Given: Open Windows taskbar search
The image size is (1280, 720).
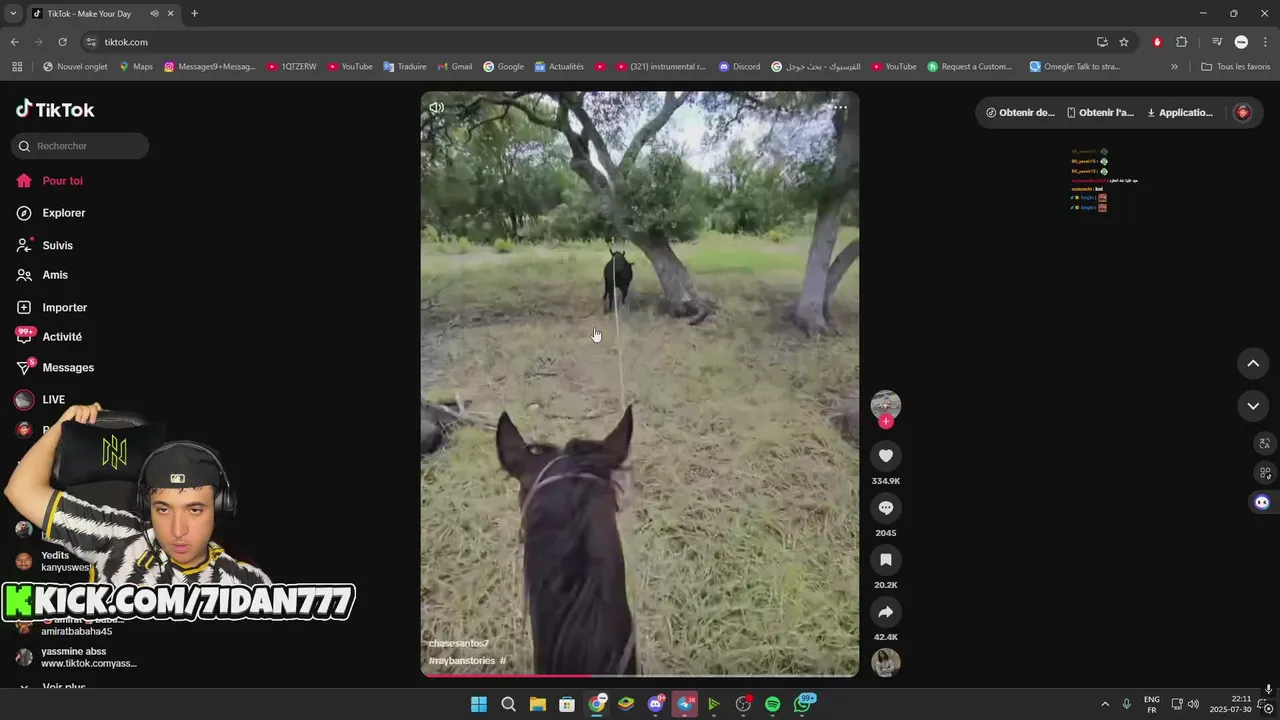Looking at the screenshot, I should (x=508, y=704).
